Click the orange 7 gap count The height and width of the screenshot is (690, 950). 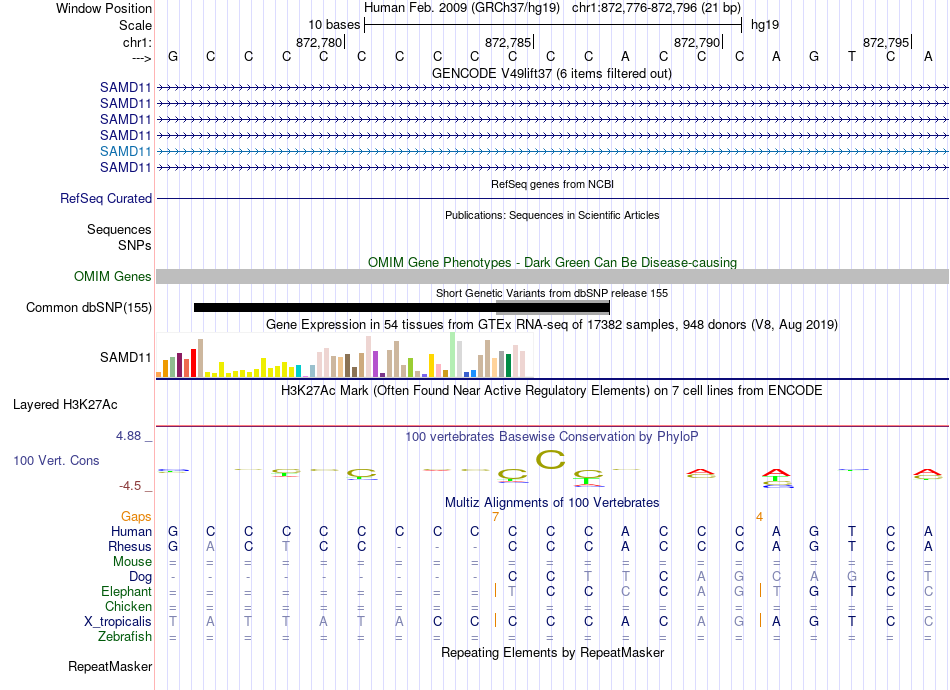pyautogui.click(x=495, y=517)
